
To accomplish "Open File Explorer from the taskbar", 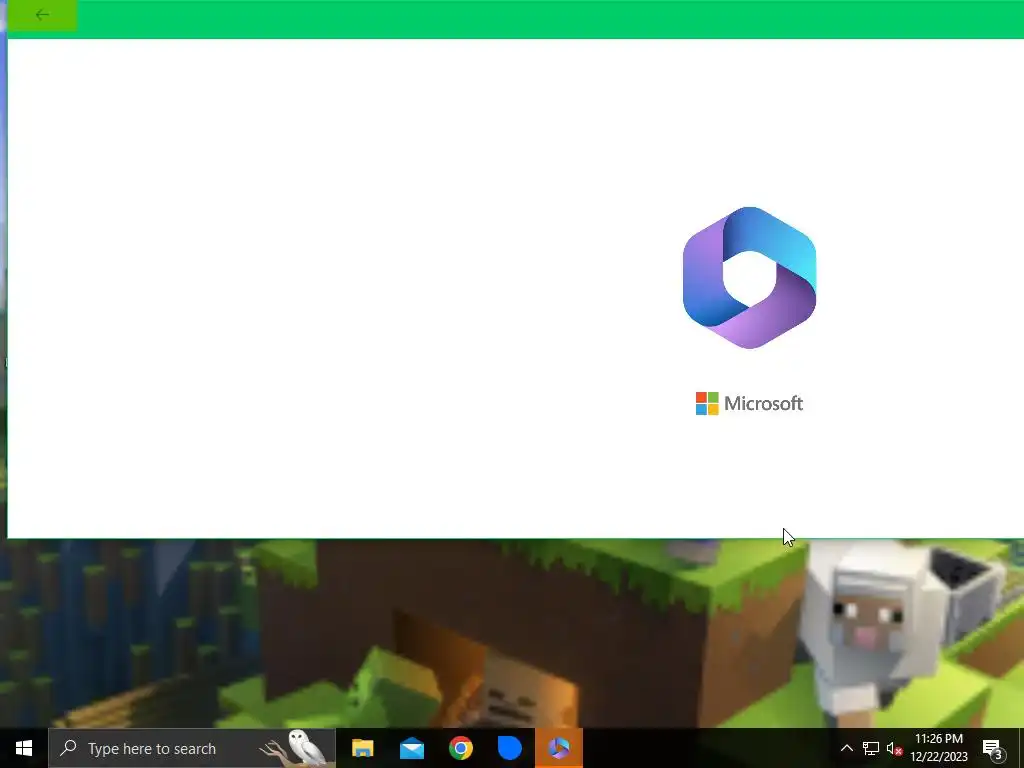I will (x=362, y=748).
